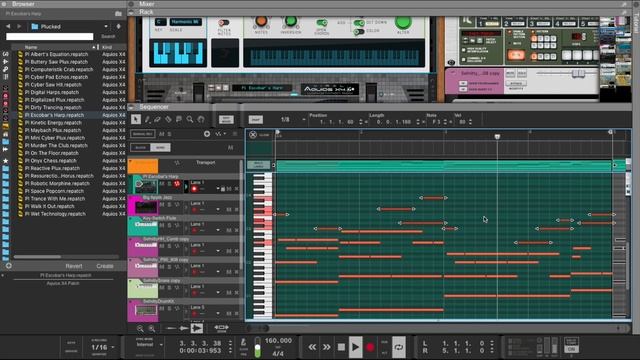Click the rewind transport button

pyautogui.click(x=312, y=347)
